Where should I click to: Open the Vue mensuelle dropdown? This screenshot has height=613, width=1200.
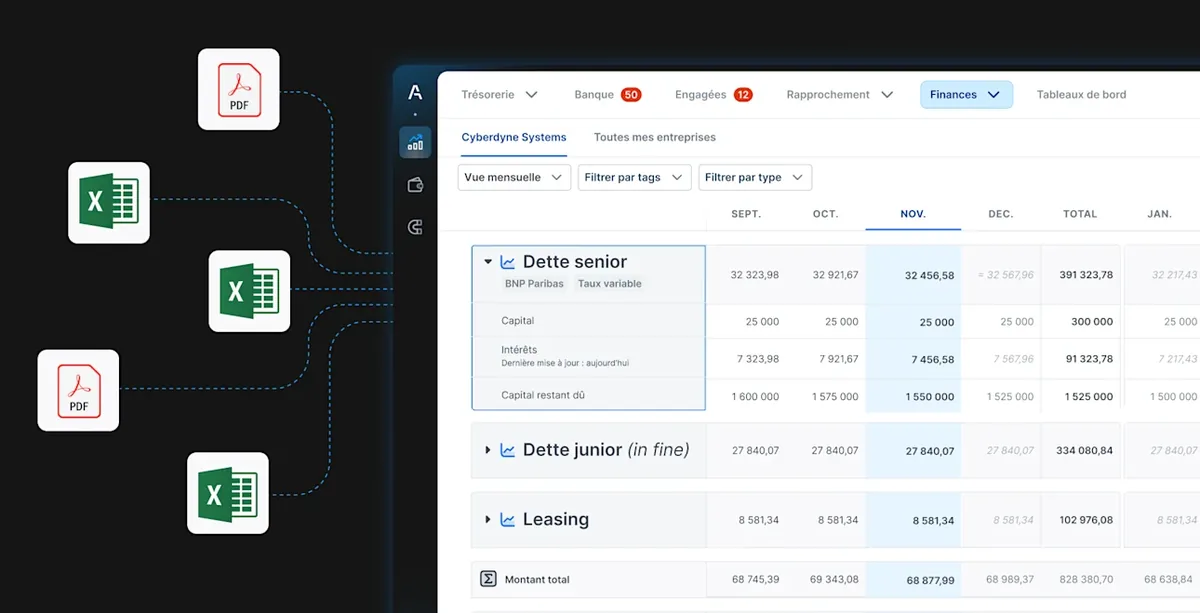pyautogui.click(x=514, y=177)
